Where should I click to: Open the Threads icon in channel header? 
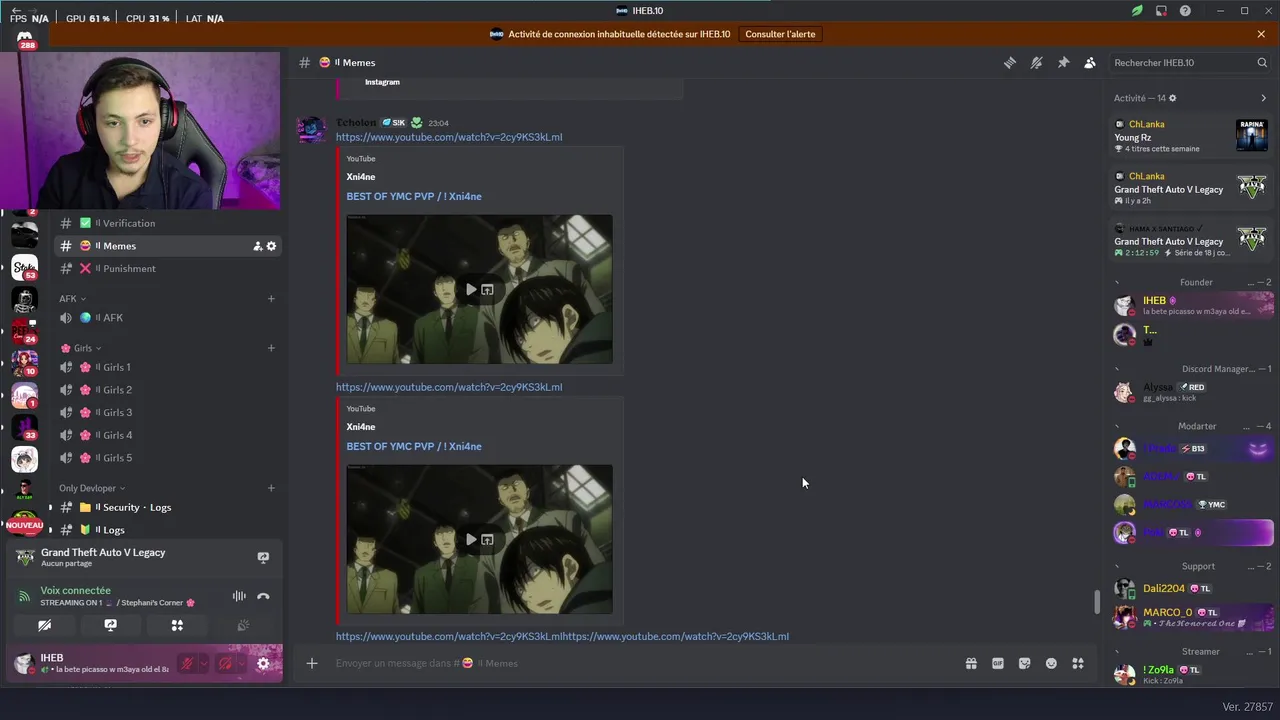1010,62
